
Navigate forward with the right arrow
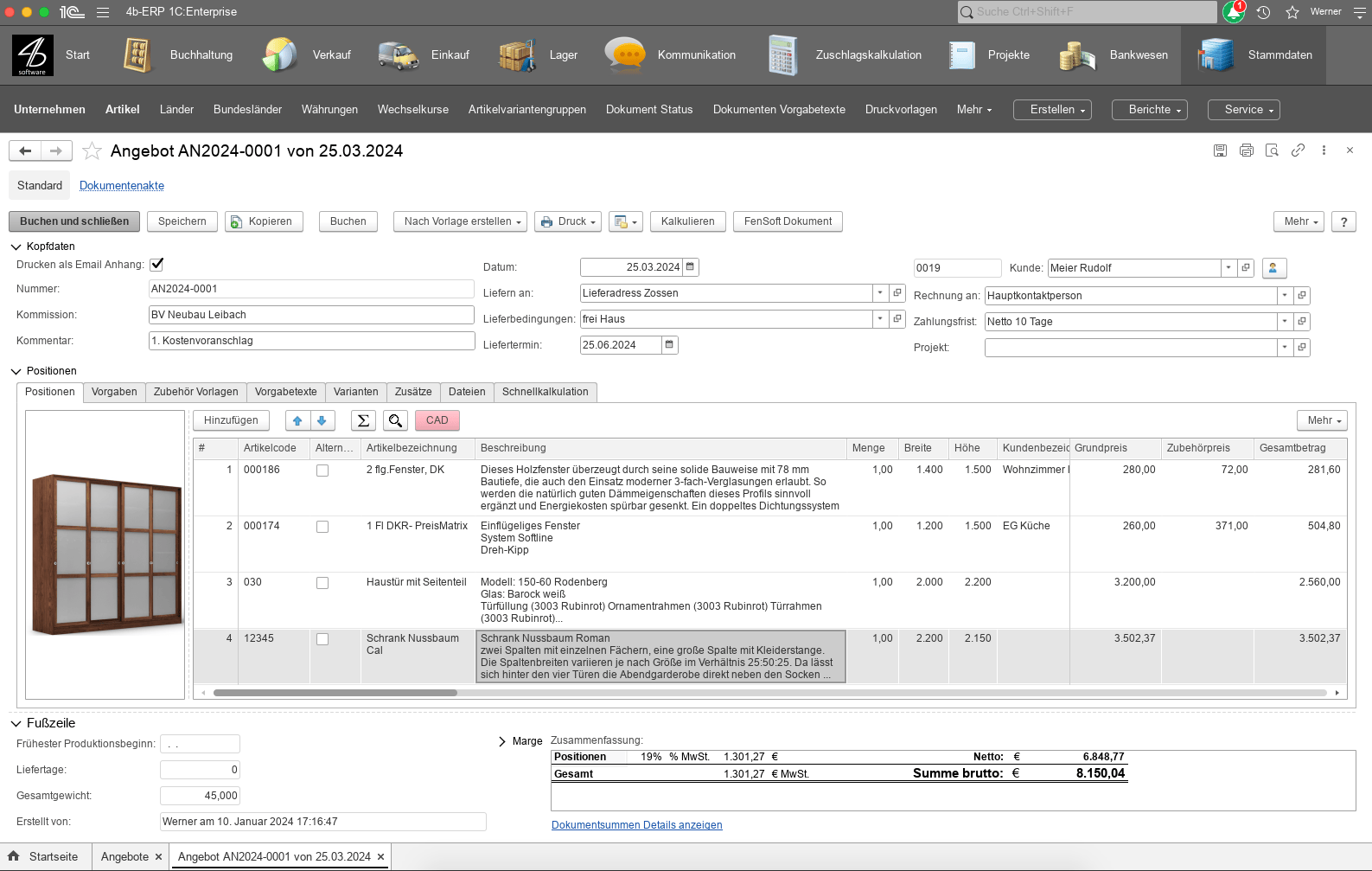[56, 151]
